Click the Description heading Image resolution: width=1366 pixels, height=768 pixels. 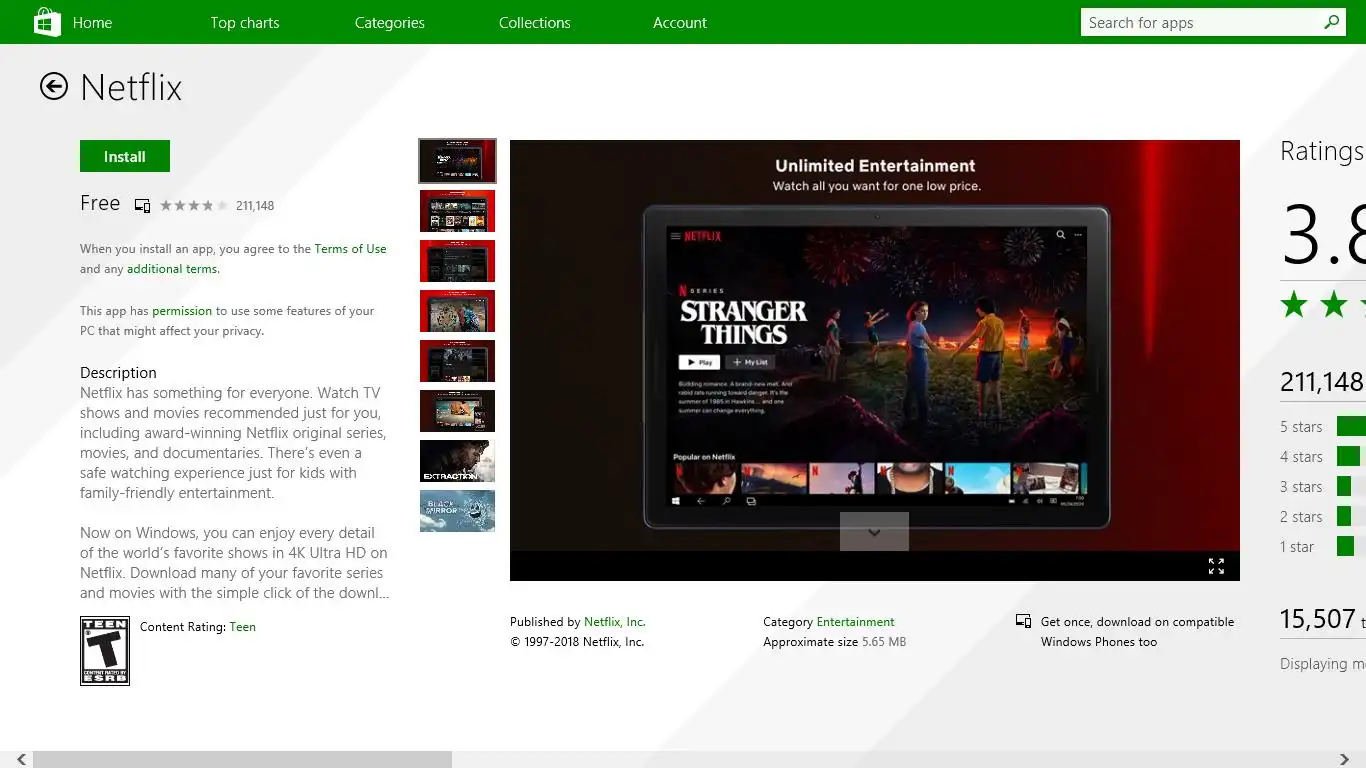click(x=118, y=373)
